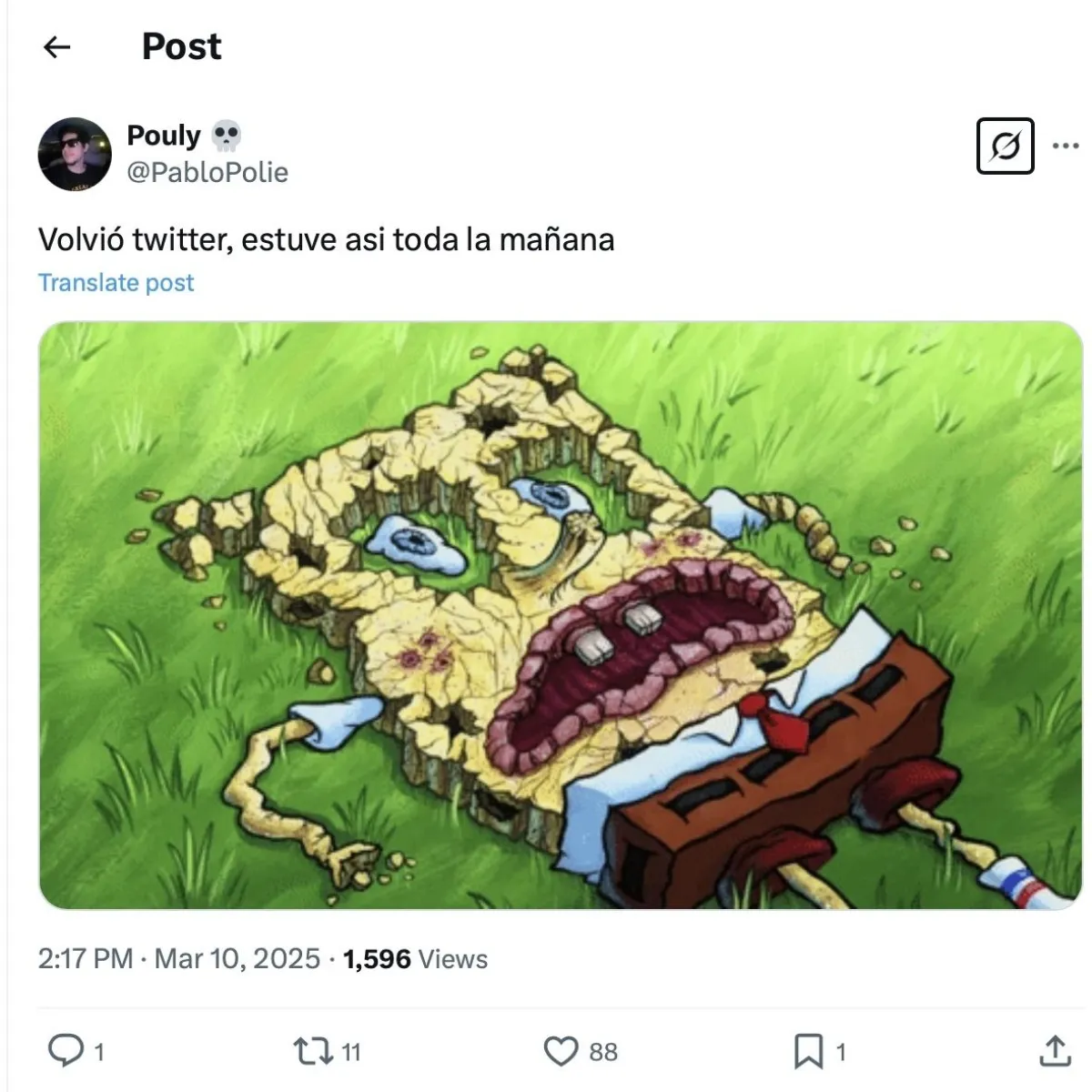Visit the @PabloPolie handle link
Screen dimensions: 1092x1092
pyautogui.click(x=207, y=172)
